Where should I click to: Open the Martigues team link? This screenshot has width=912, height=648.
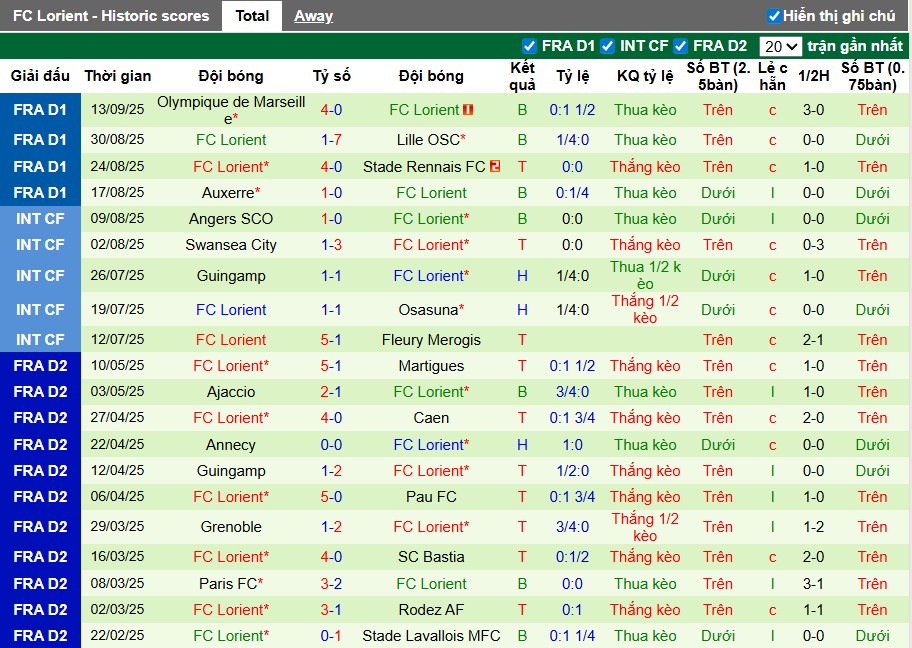pyautogui.click(x=431, y=365)
